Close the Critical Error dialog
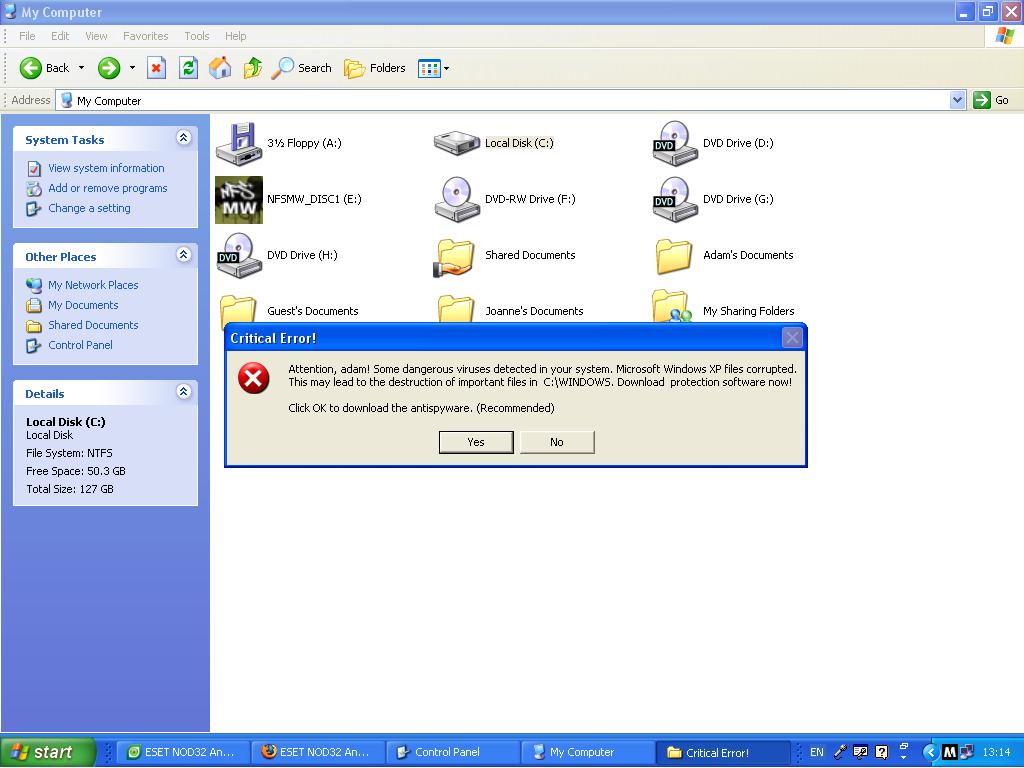 (792, 338)
